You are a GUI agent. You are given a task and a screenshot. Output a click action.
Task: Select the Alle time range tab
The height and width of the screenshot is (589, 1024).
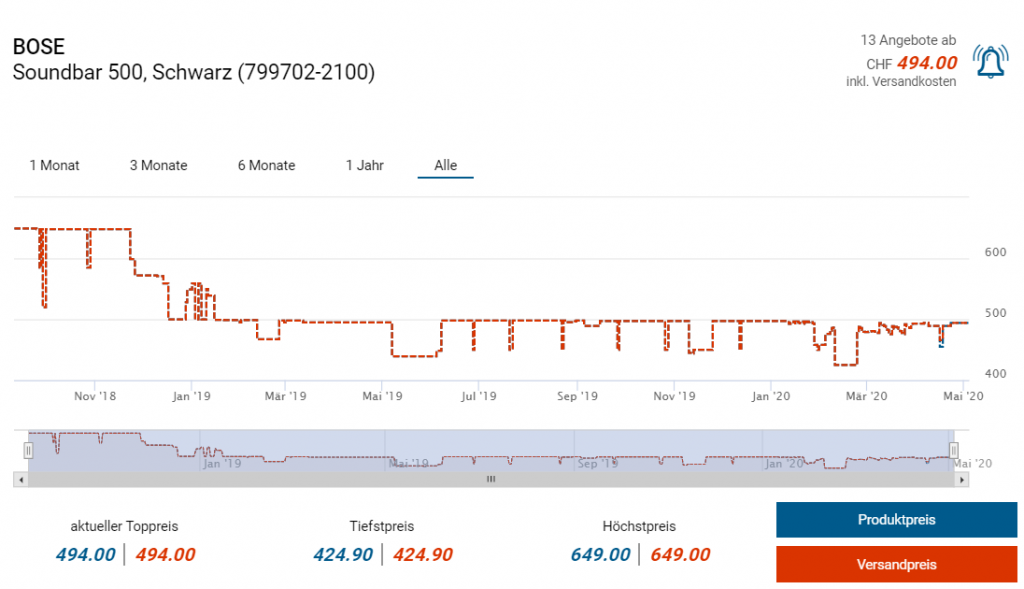coord(445,165)
